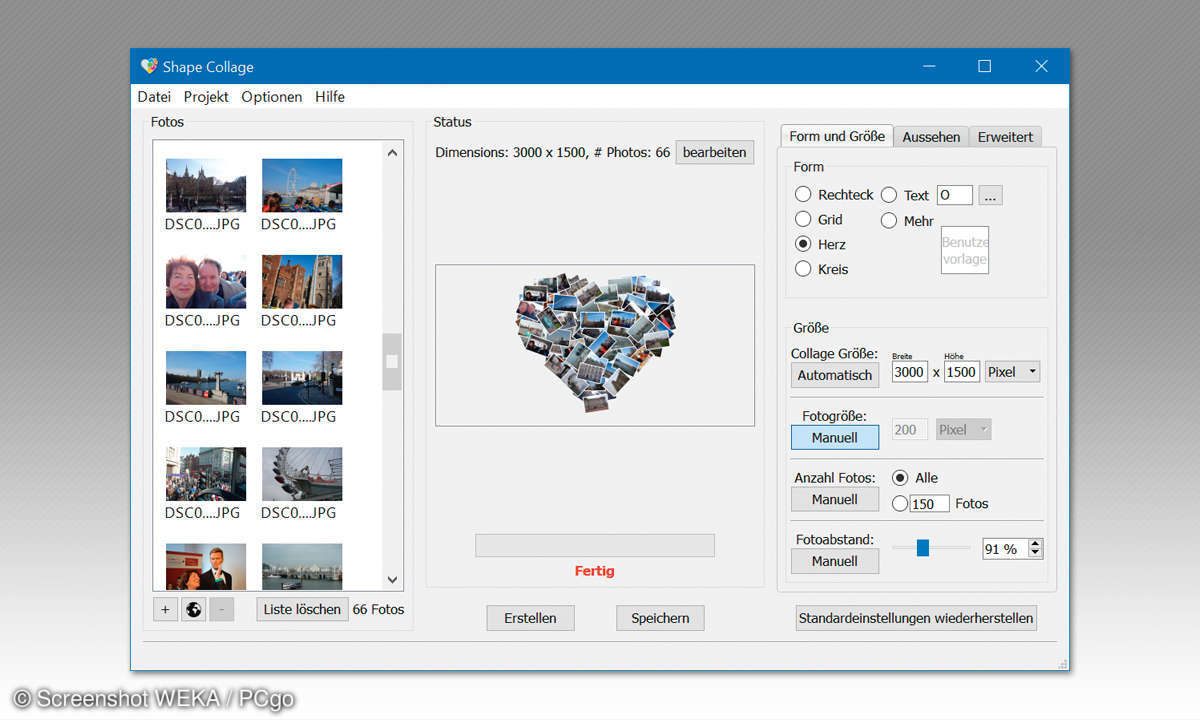Viewport: 1200px width, 720px height.
Task: Click the Liste löschen button
Action: coord(302,609)
